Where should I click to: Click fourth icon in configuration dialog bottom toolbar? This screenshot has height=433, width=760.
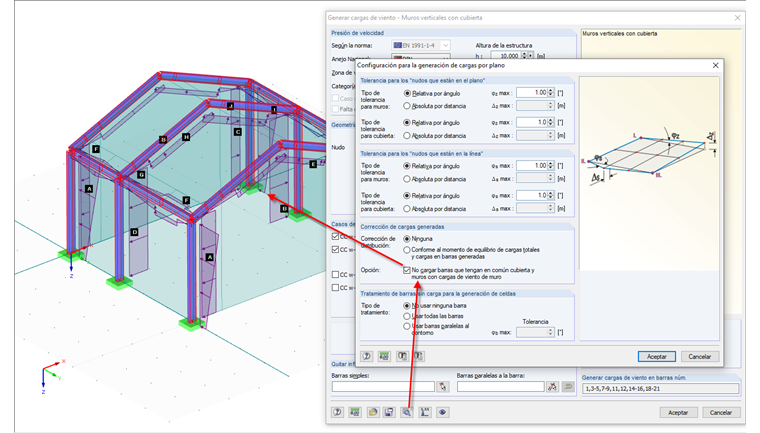pyautogui.click(x=419, y=356)
